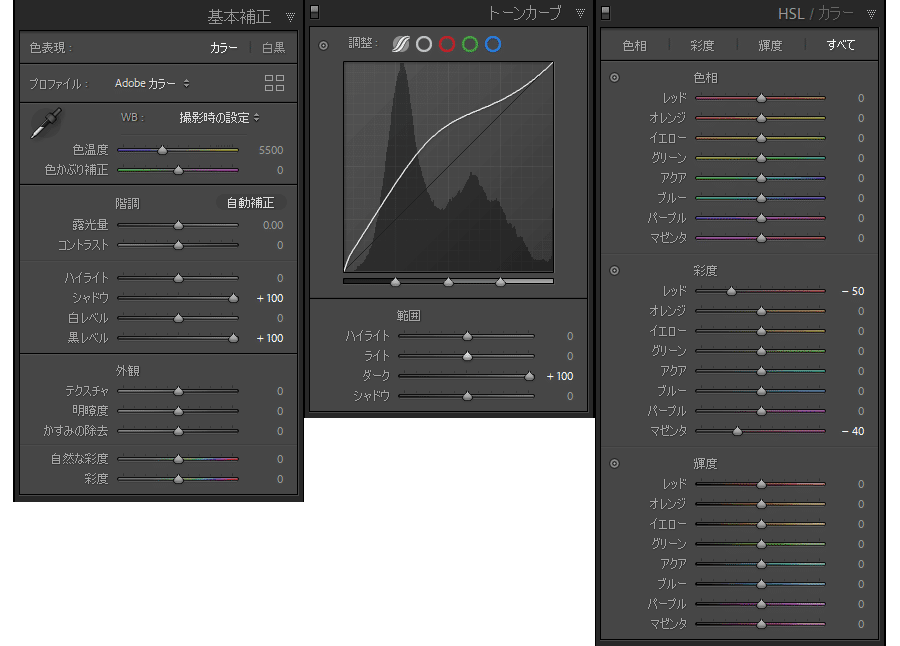Select the red channel curve circle
Image resolution: width=900 pixels, height=646 pixels.
(447, 44)
